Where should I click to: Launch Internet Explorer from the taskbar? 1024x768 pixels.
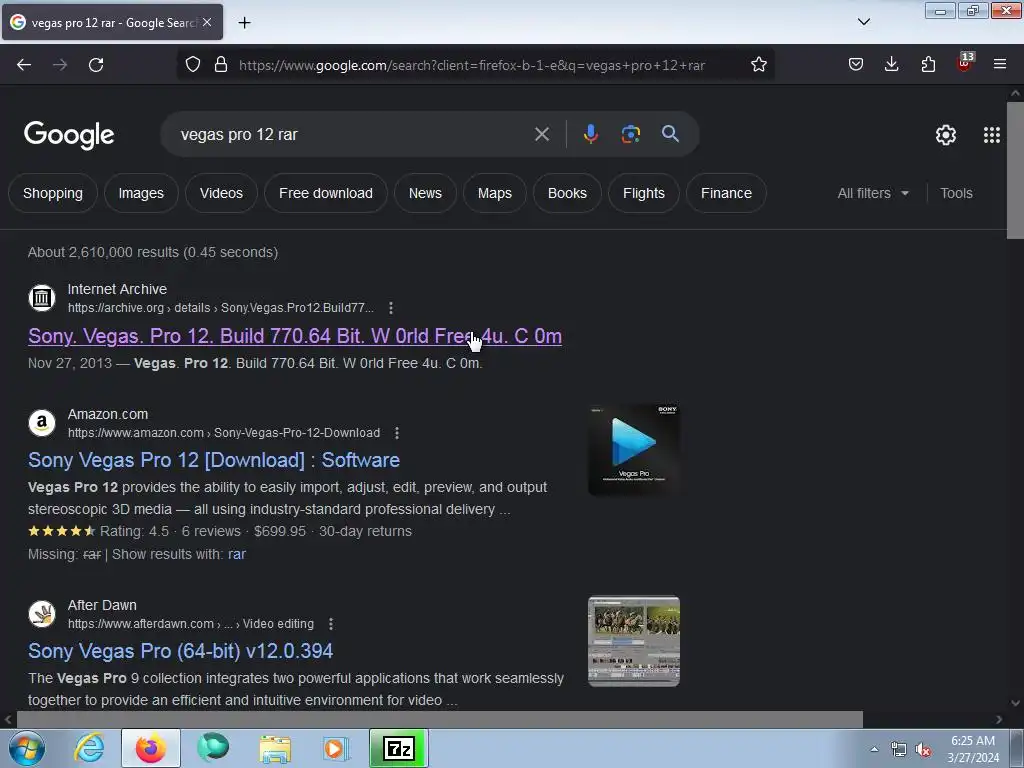(89, 748)
